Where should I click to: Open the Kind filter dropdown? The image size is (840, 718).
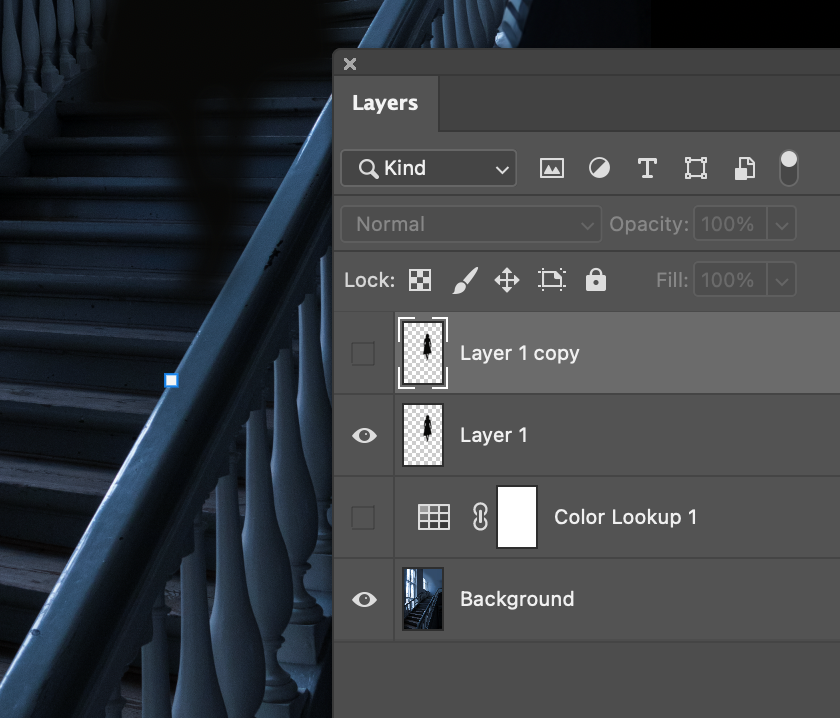click(x=428, y=168)
